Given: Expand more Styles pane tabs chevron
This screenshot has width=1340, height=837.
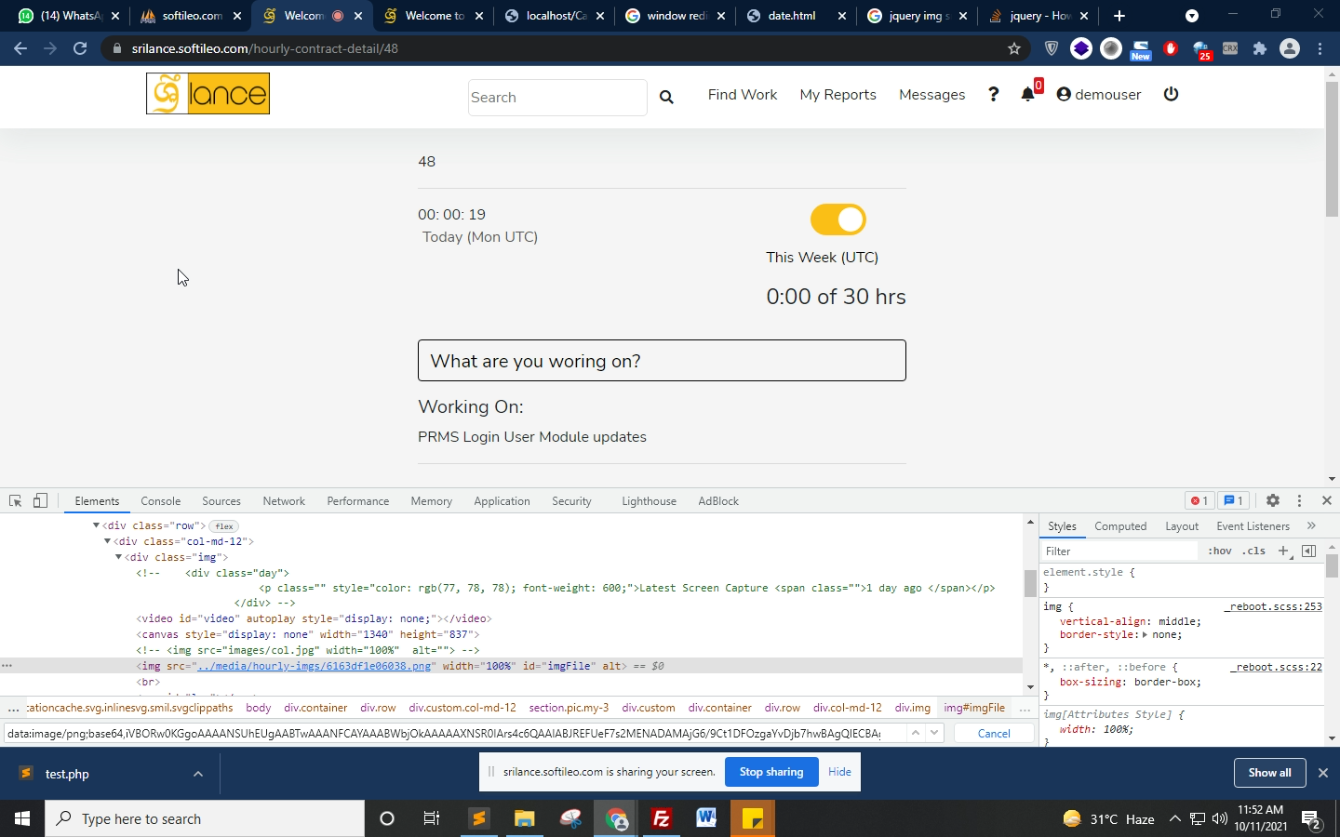Looking at the screenshot, I should point(1311,526).
